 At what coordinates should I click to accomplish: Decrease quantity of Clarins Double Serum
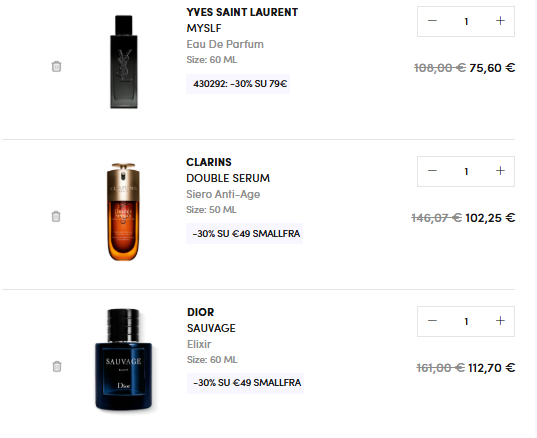coord(432,171)
